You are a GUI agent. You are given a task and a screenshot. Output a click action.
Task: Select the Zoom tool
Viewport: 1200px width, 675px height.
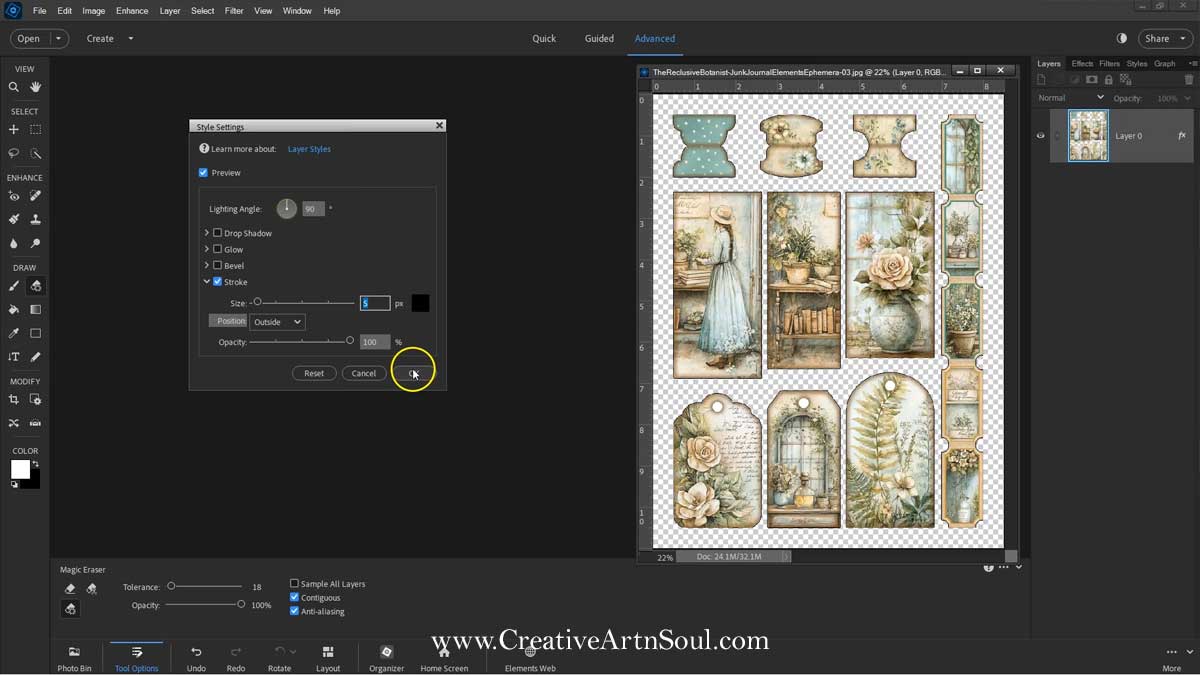coord(14,87)
